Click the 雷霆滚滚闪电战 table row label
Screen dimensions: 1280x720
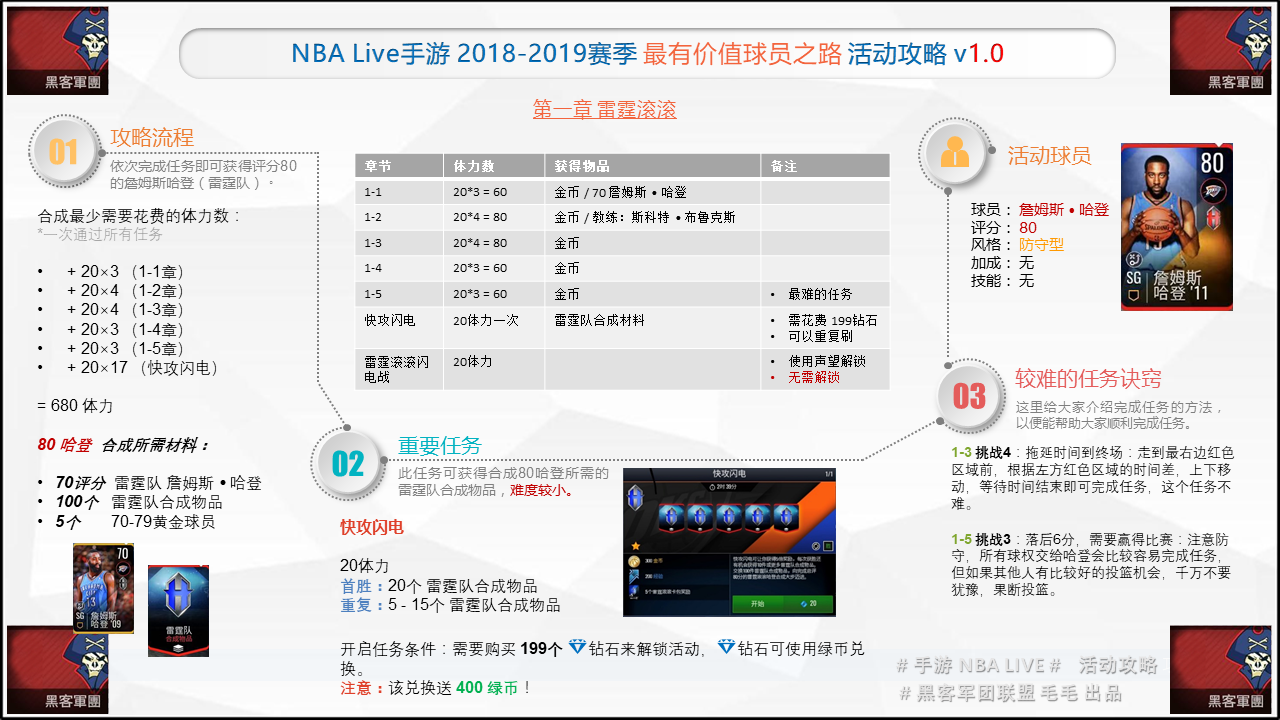[x=399, y=369]
